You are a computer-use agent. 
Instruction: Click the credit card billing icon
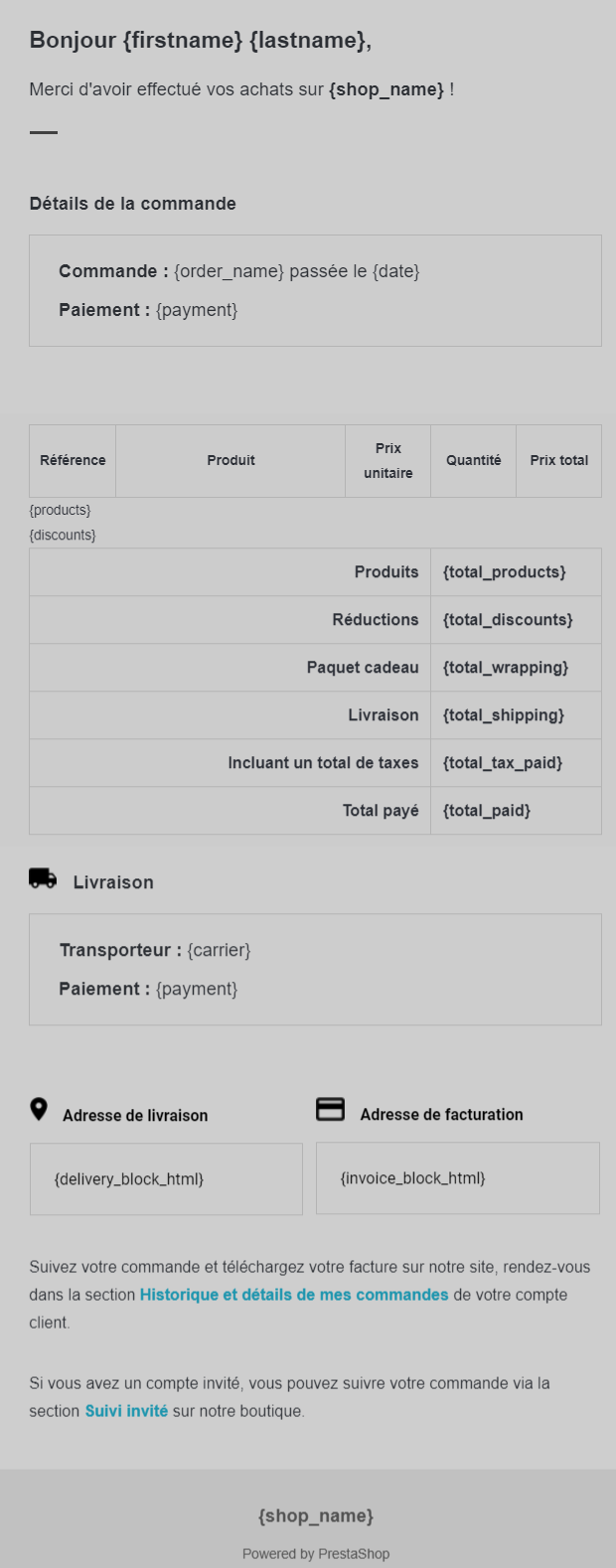pyautogui.click(x=330, y=1109)
